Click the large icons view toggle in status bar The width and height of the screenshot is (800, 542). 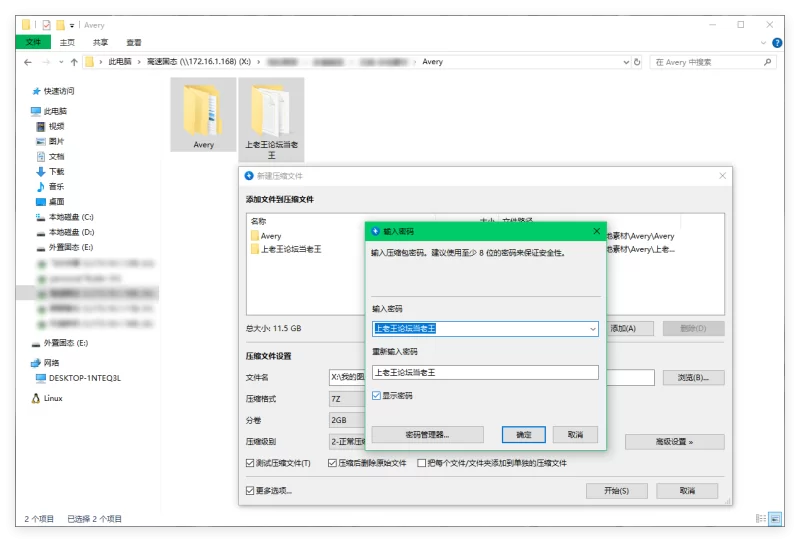click(x=776, y=519)
